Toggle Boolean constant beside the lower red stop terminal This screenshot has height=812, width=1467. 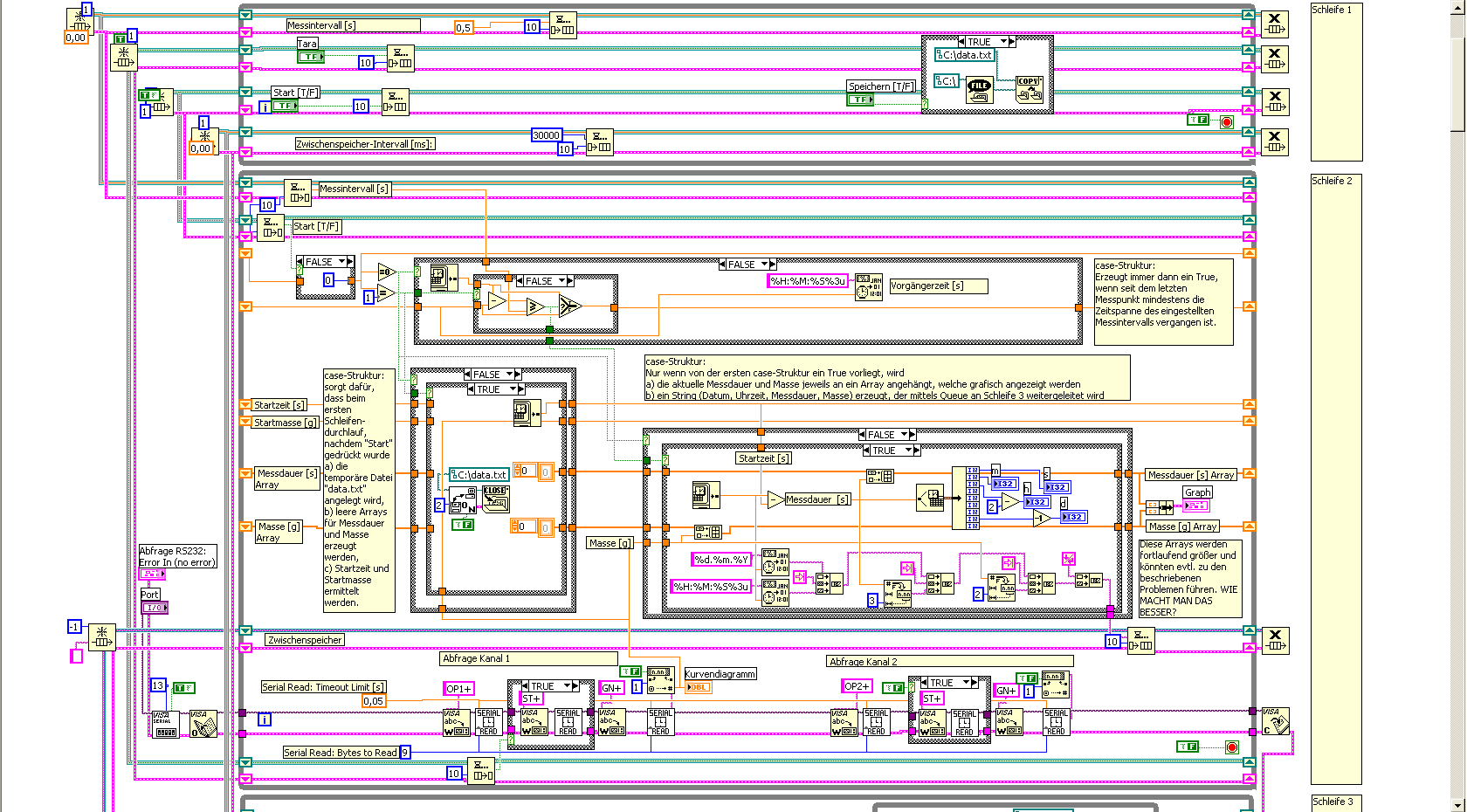1188,747
